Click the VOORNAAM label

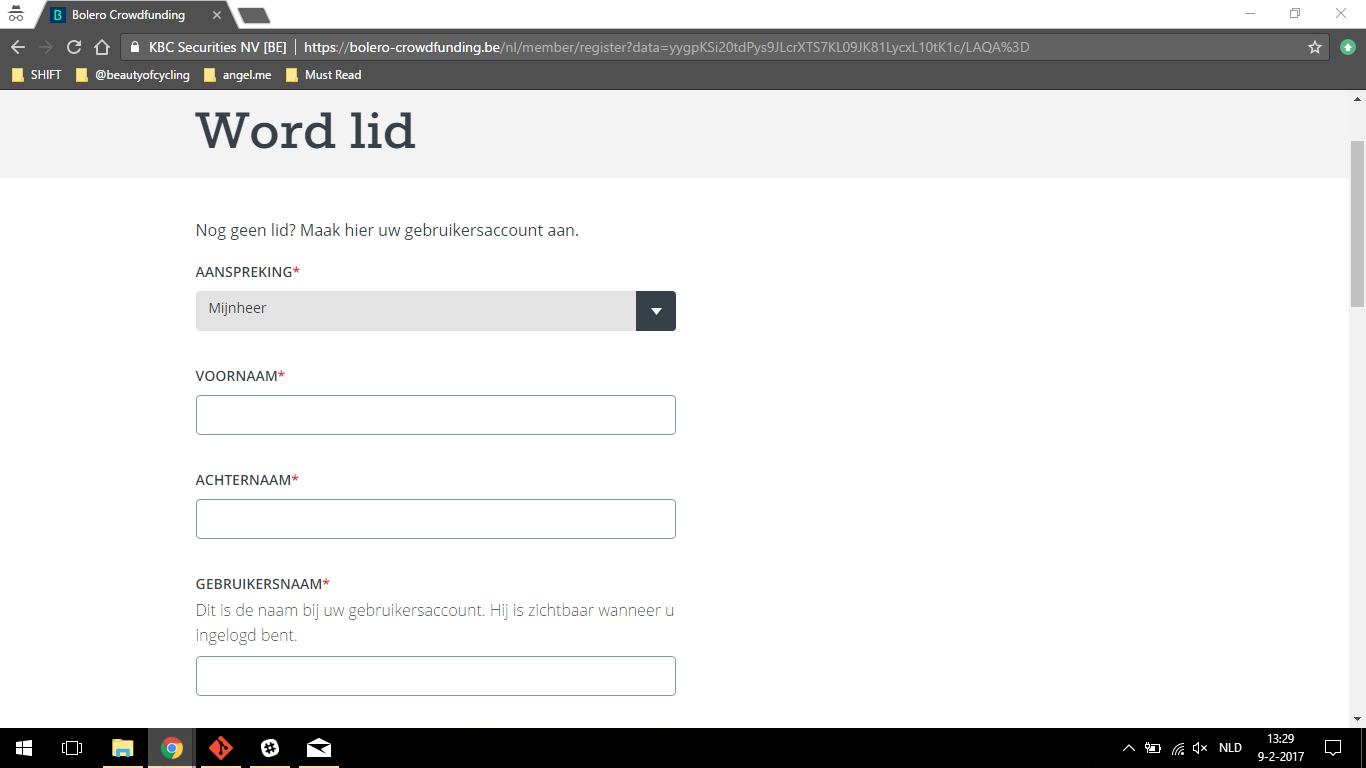(240, 376)
